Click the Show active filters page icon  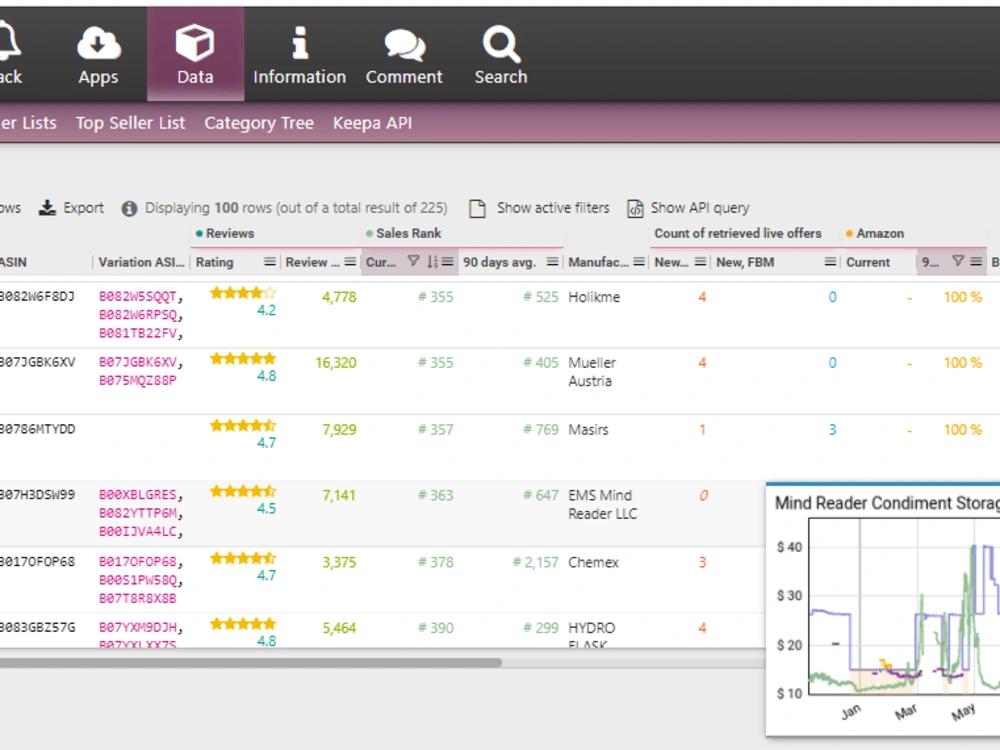[x=477, y=209]
